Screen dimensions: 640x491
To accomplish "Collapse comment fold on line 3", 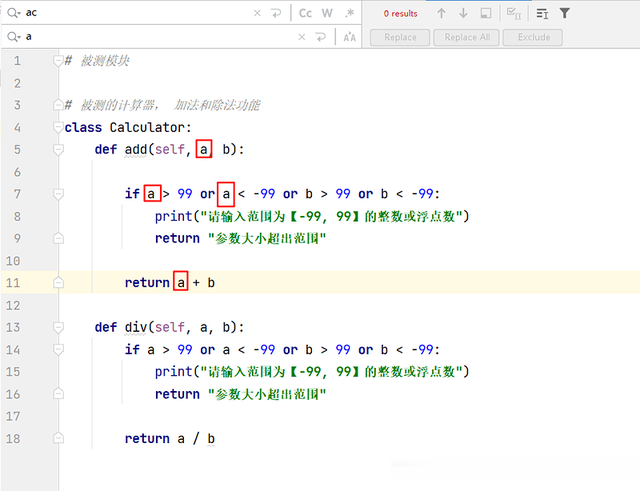I will coord(58,105).
